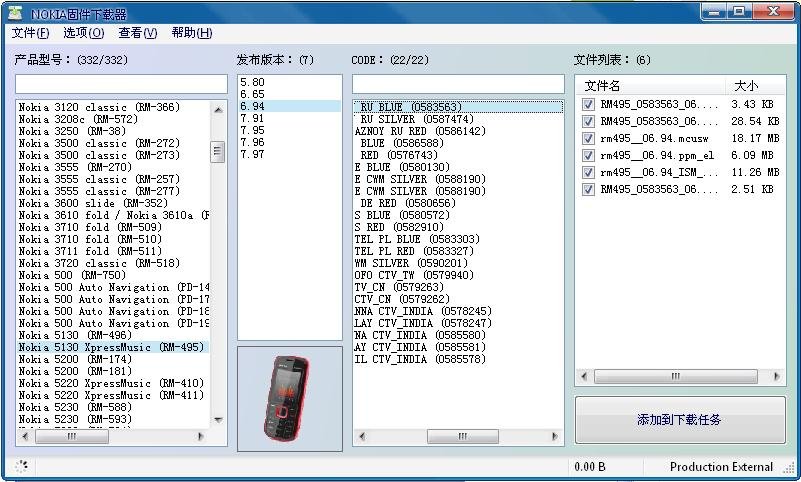Select Nokia 5200 (RM-174)

[x=113, y=359]
